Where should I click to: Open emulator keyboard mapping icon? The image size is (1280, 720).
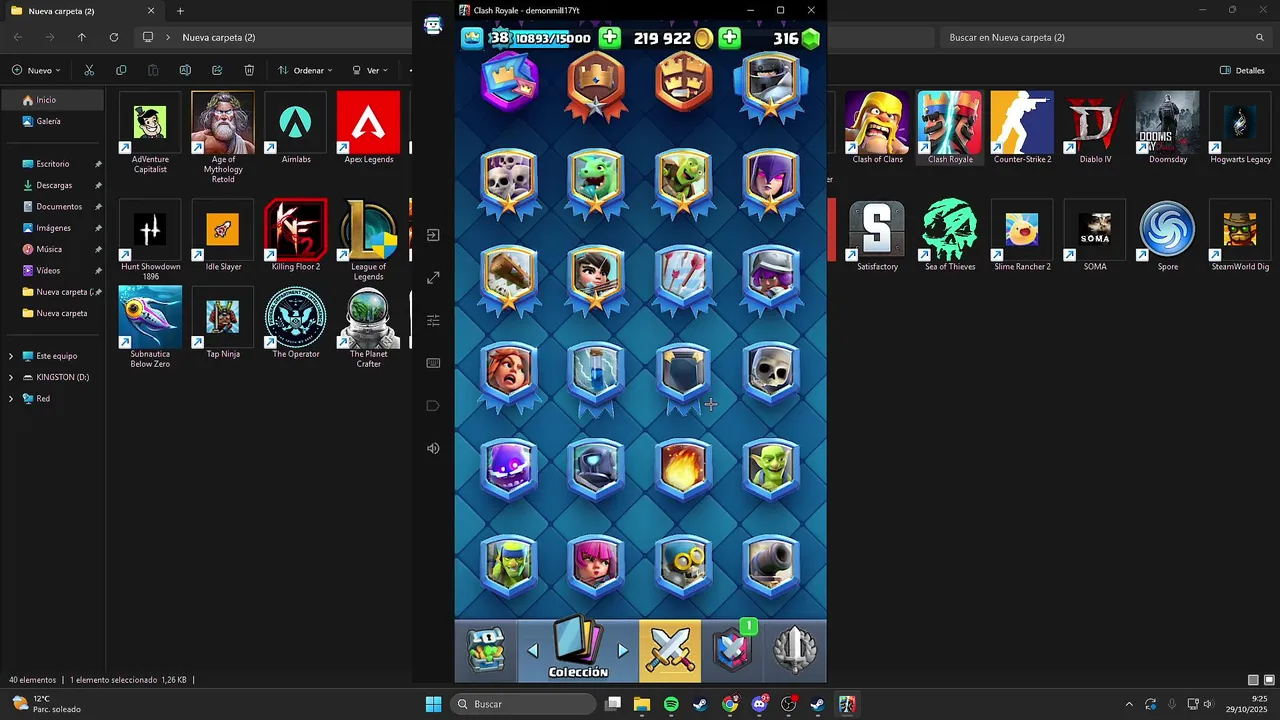(x=433, y=363)
